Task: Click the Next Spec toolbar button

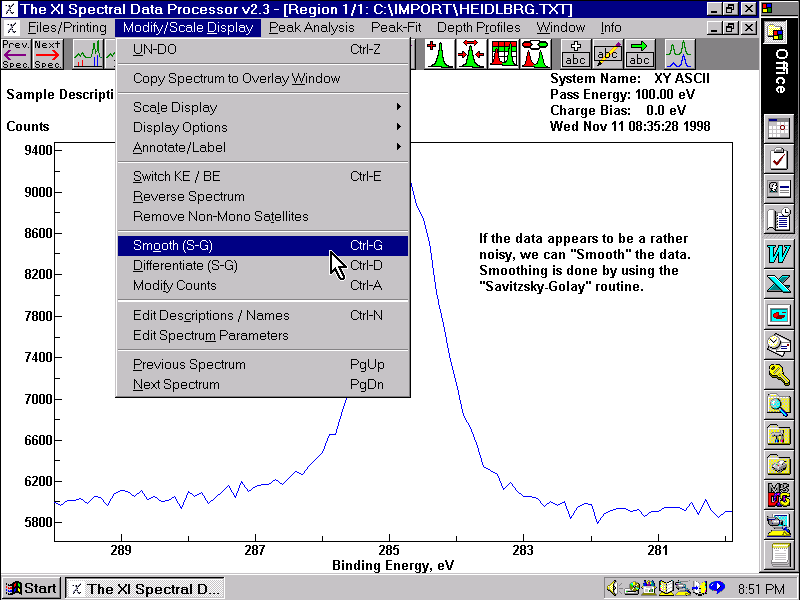Action: [46, 53]
